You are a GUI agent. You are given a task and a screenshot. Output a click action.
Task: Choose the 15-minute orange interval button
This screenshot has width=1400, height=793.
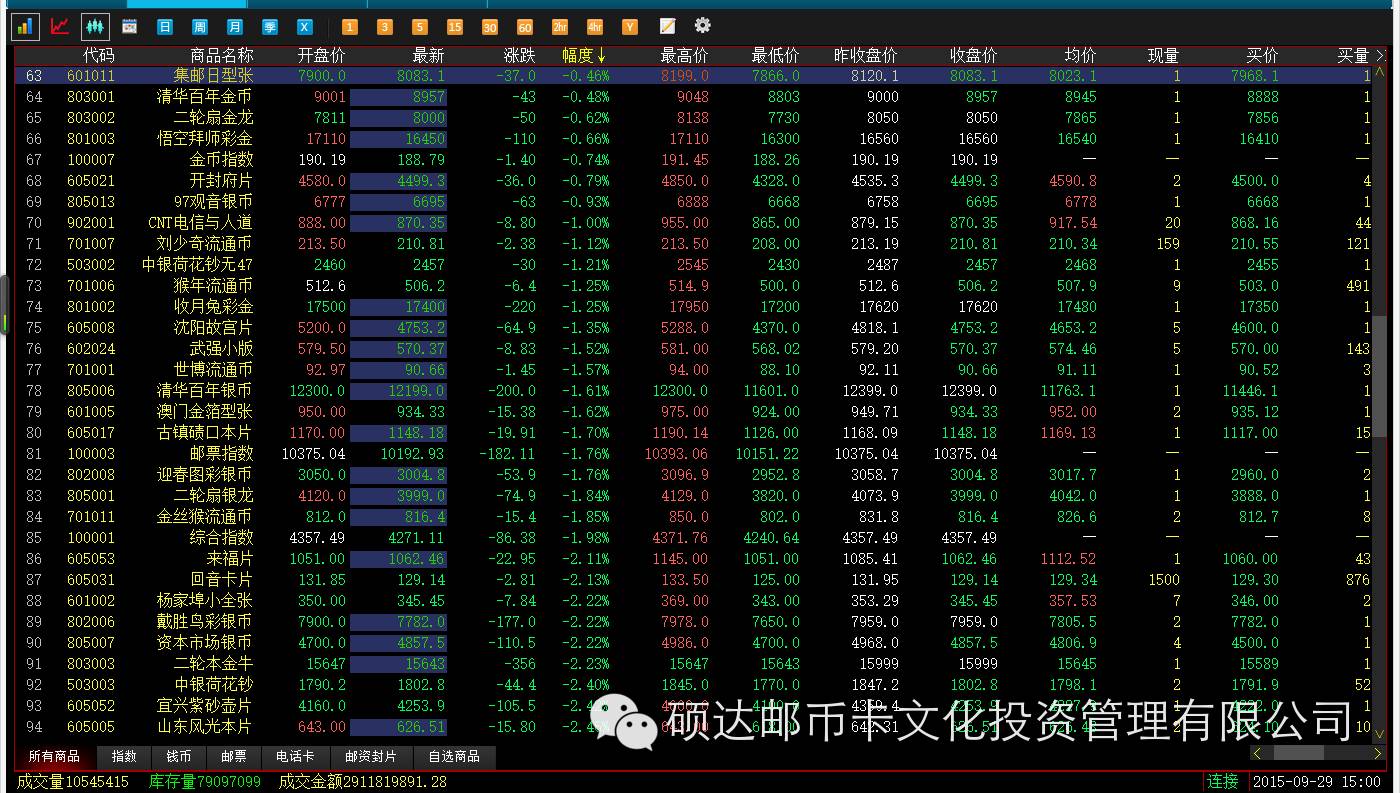455,27
